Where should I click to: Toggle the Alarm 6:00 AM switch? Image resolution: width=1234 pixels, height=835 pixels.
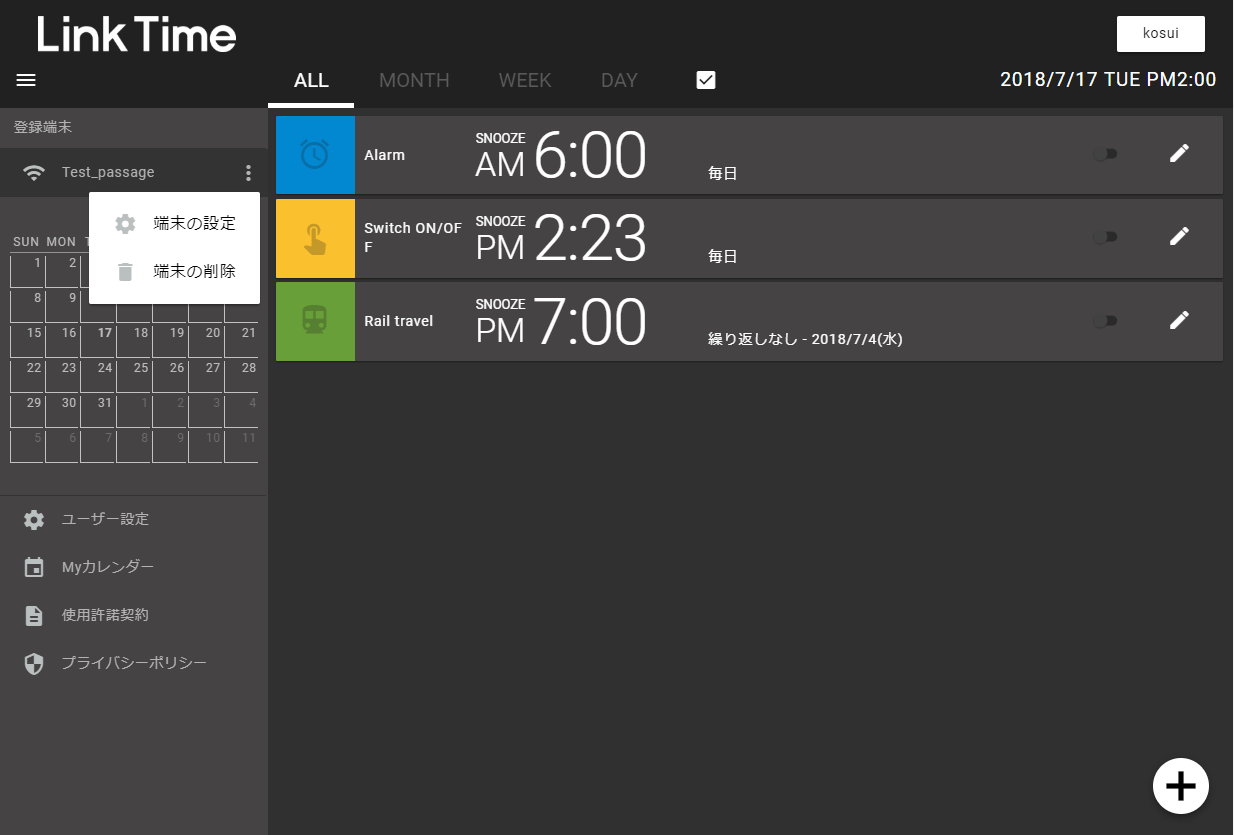1105,154
